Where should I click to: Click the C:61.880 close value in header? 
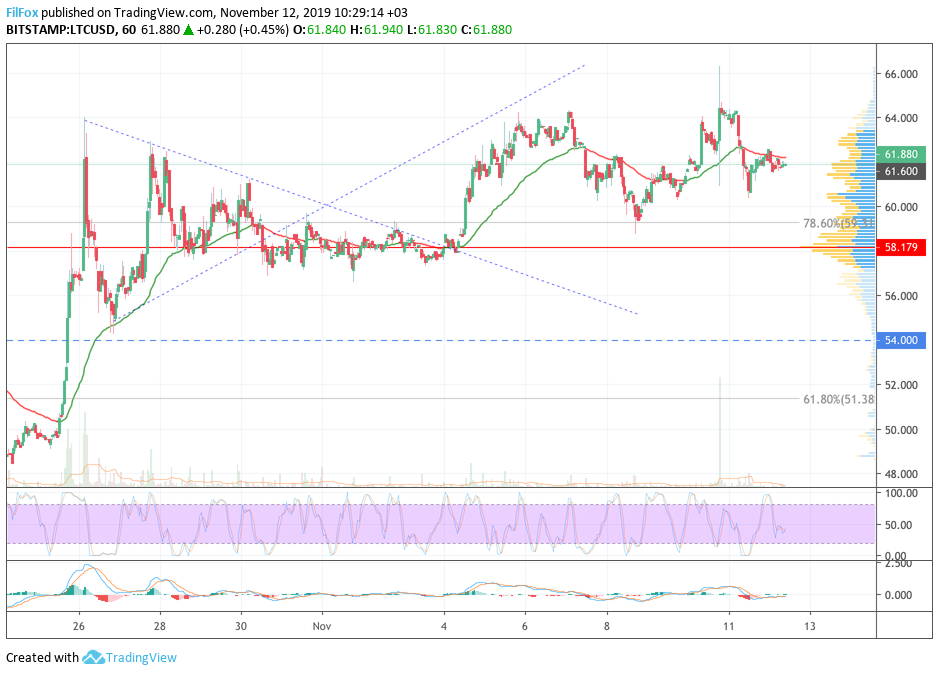coord(486,30)
